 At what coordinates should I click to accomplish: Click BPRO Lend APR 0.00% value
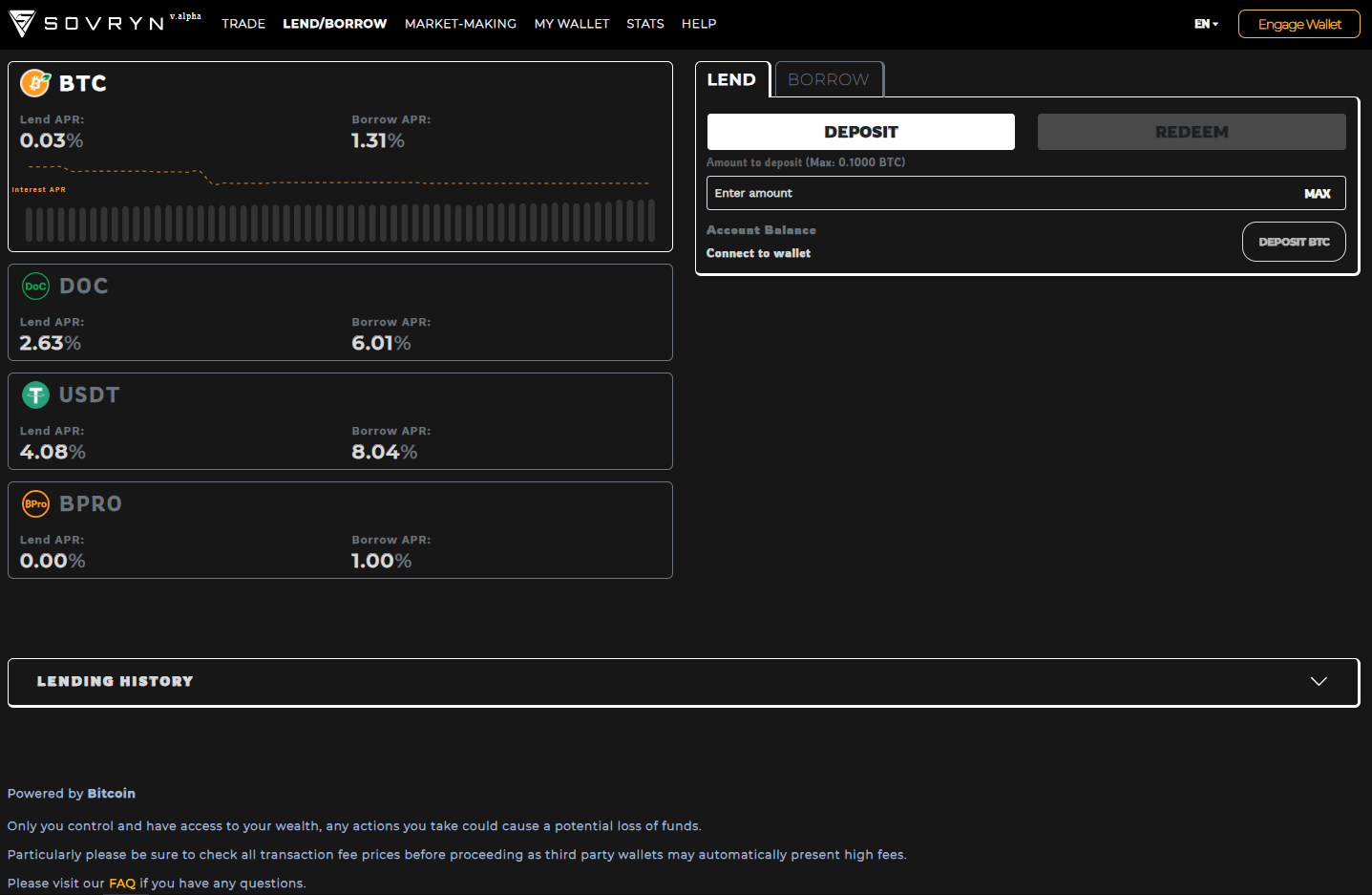coord(53,561)
